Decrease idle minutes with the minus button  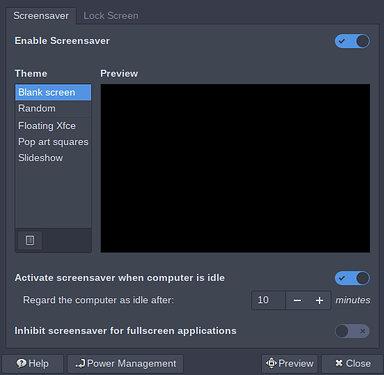[297, 300]
